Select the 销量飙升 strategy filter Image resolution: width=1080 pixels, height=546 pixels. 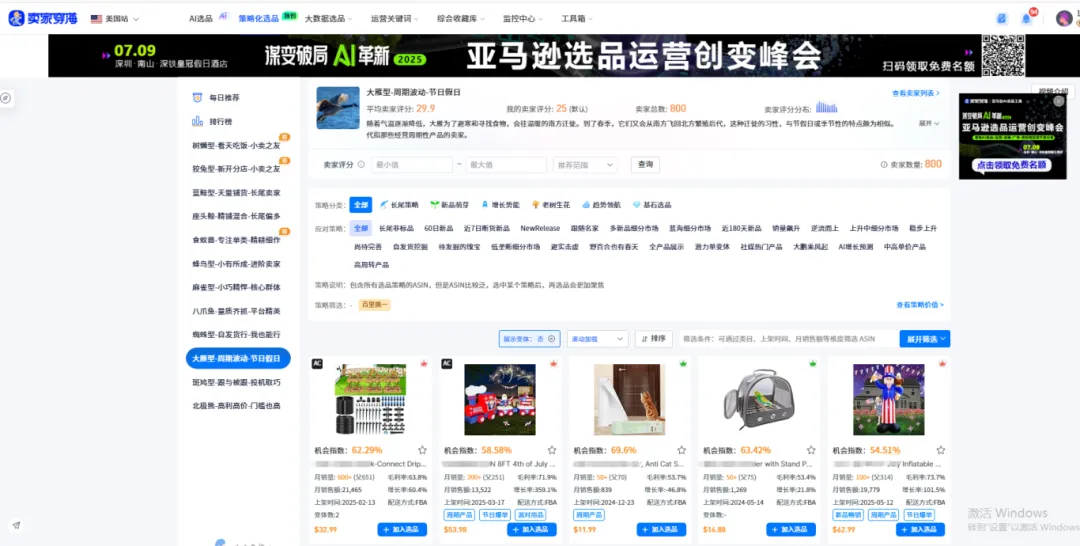click(x=785, y=228)
